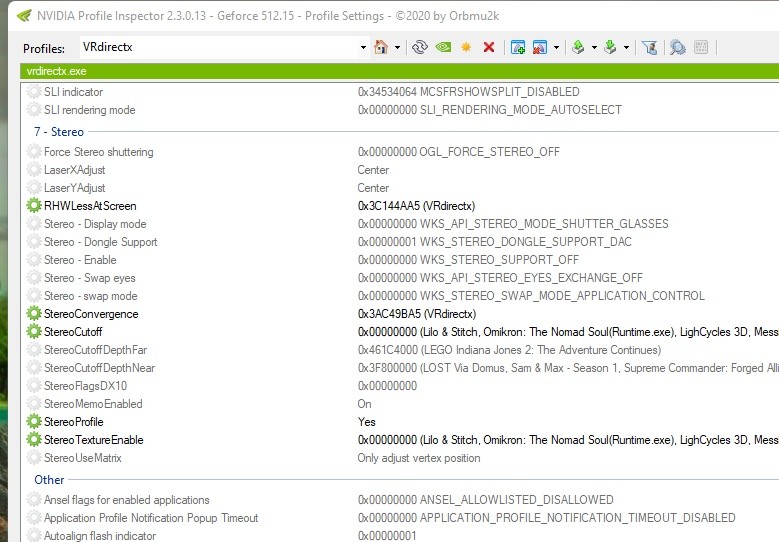Viewport: 779px width, 542px height.
Task: Open the export options dropdown arrow
Action: 594,48
